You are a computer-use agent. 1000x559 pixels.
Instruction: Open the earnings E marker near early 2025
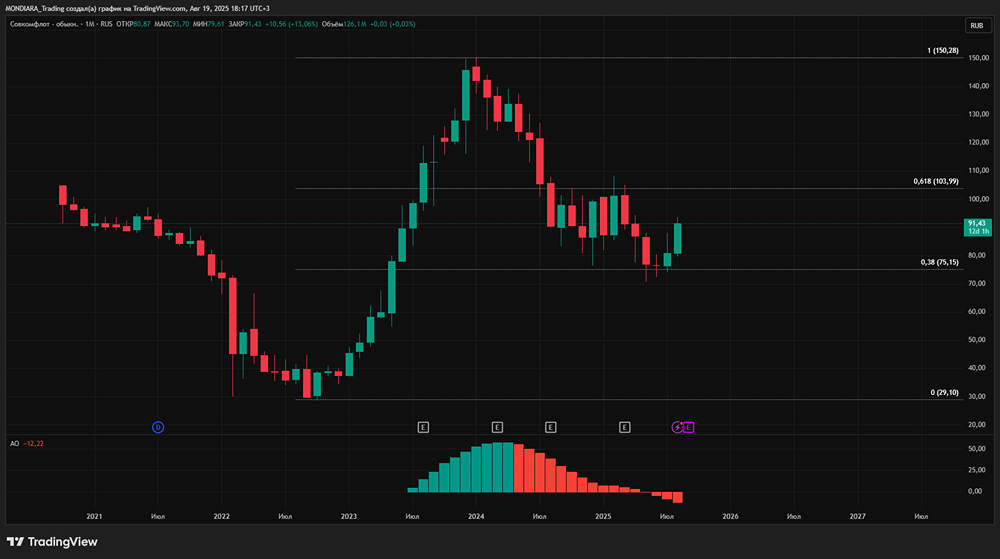[x=624, y=427]
